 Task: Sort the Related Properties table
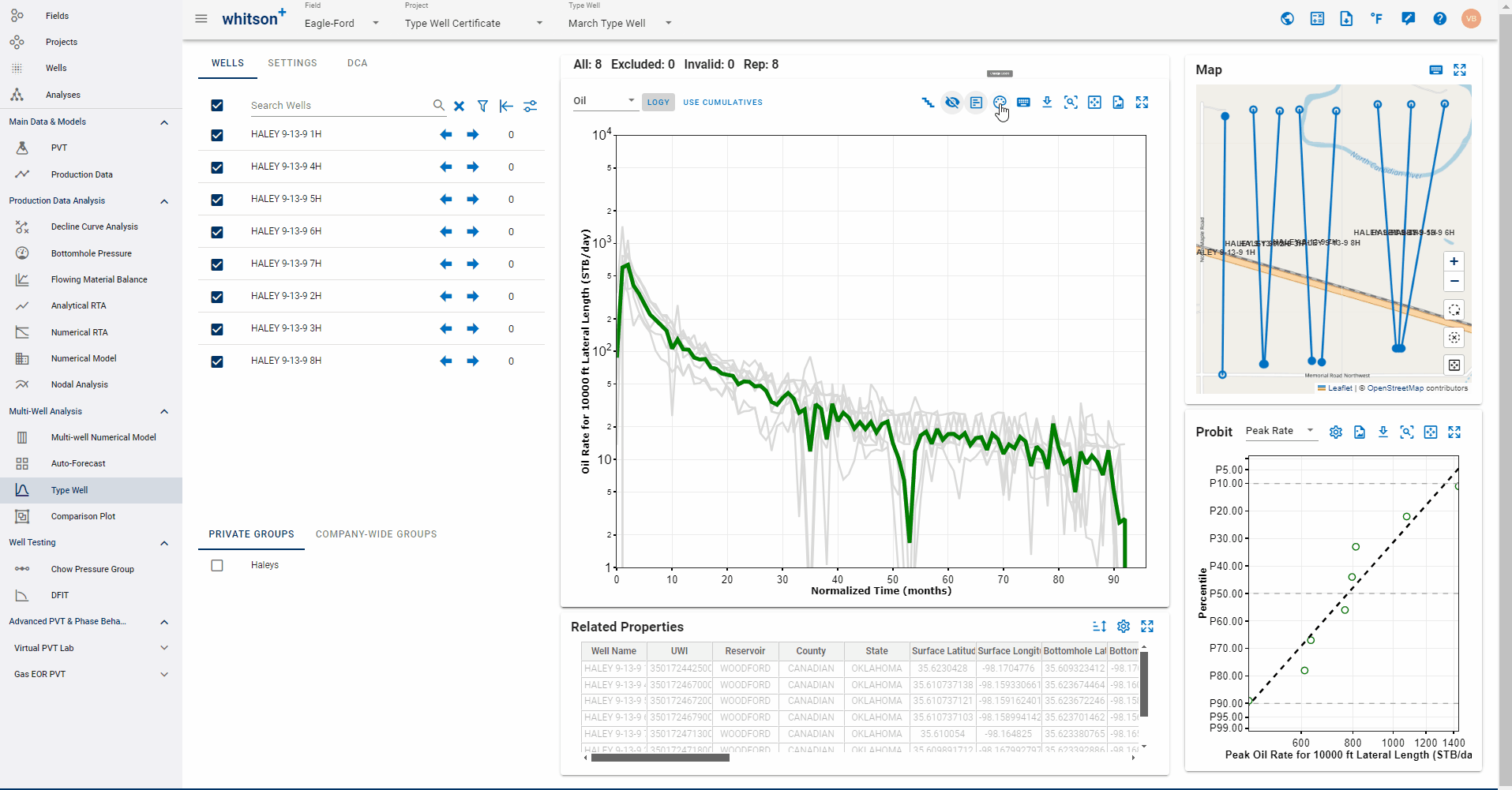pyautogui.click(x=1099, y=627)
